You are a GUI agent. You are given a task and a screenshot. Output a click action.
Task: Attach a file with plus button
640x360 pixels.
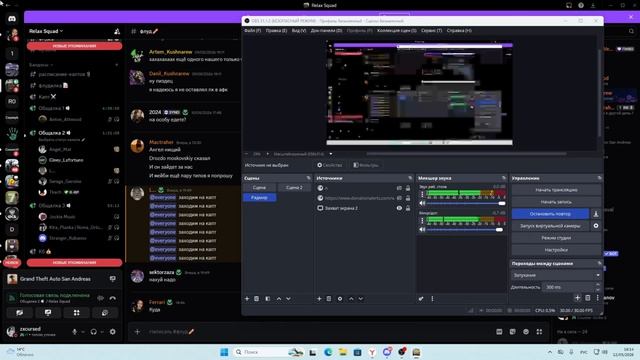[138, 332]
